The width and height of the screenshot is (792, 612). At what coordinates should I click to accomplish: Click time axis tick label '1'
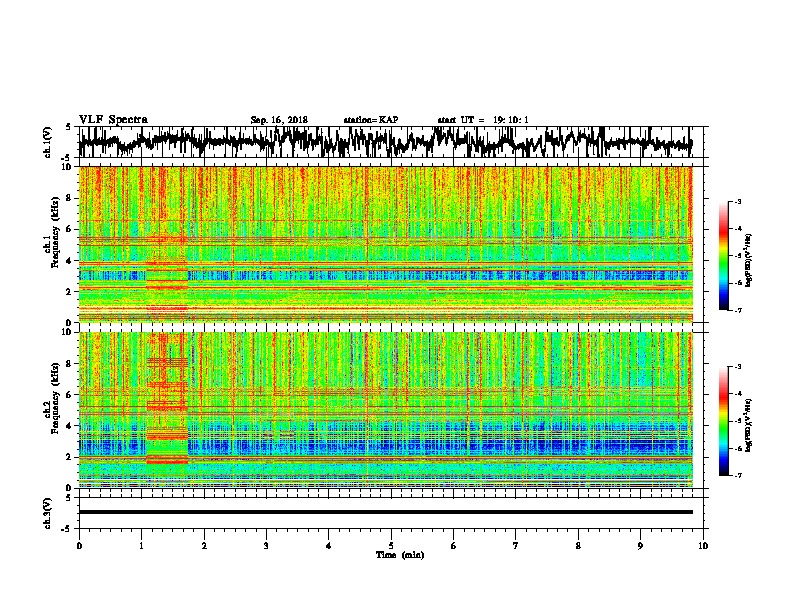tap(141, 545)
